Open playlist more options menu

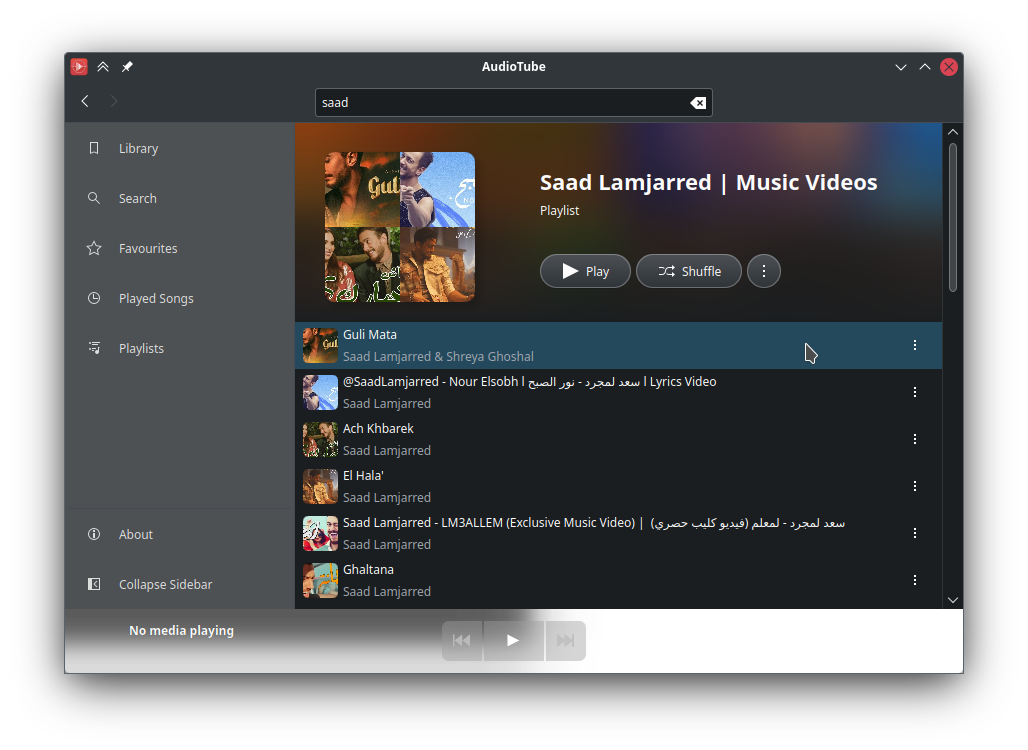pyautogui.click(x=764, y=271)
